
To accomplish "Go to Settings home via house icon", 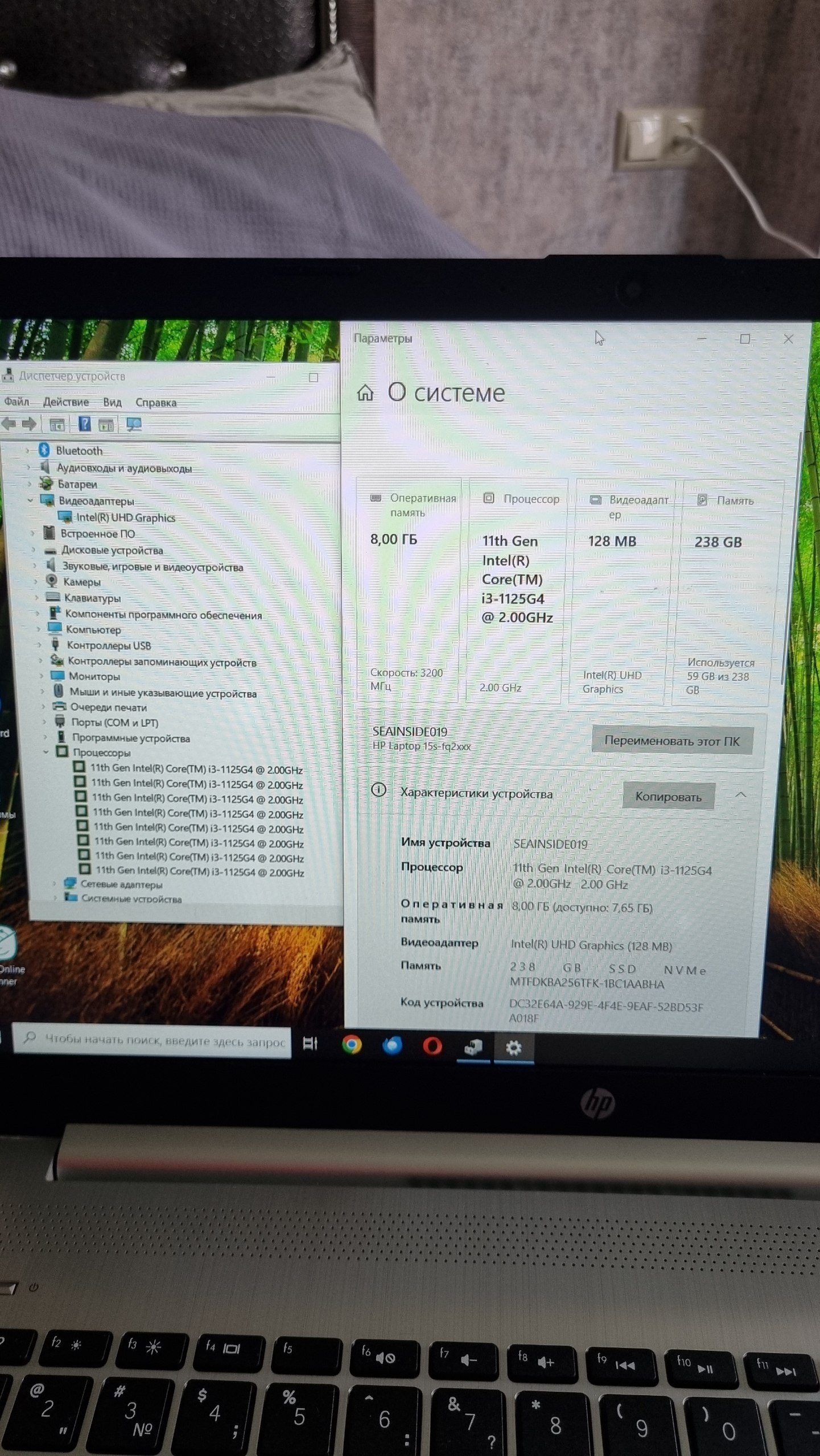I will coord(365,392).
